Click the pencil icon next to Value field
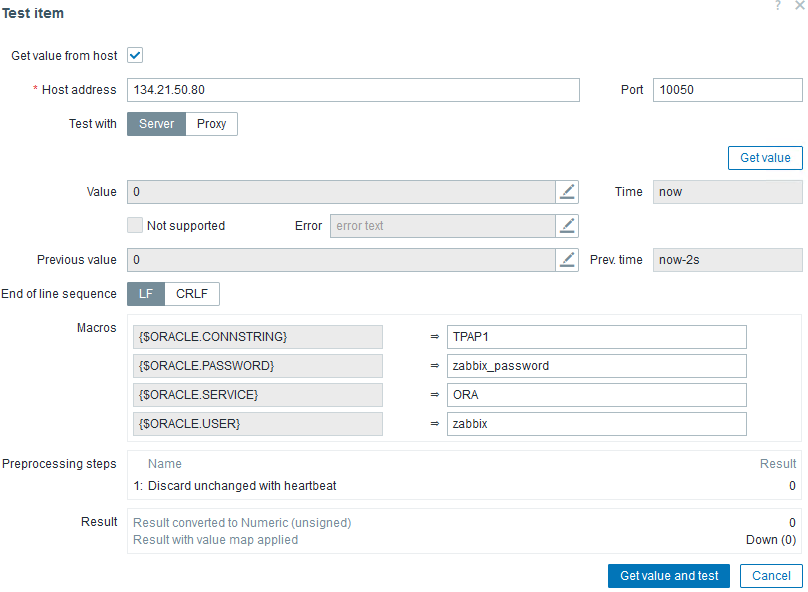Image resolution: width=808 pixels, height=592 pixels. 568,192
